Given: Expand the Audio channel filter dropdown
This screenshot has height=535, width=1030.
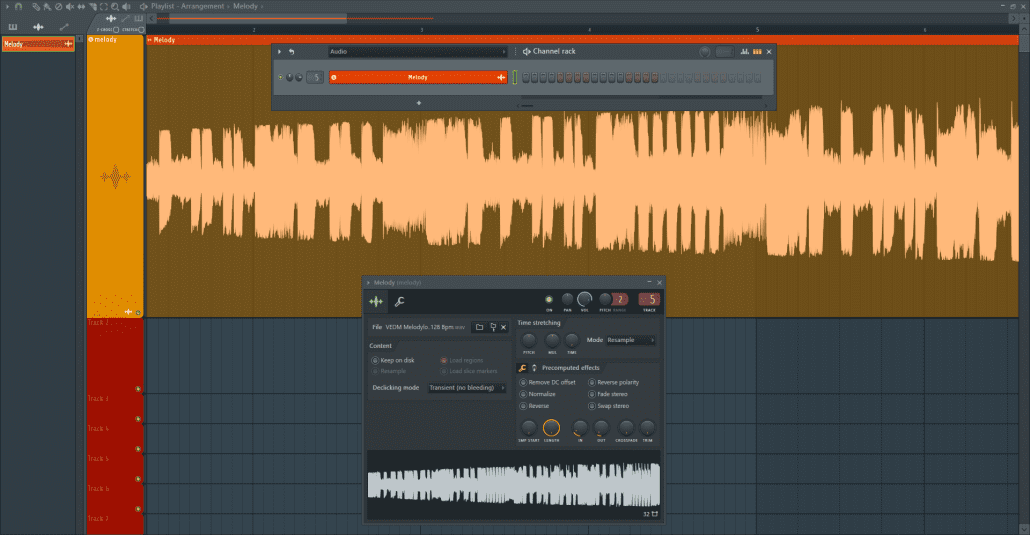Looking at the screenshot, I should tap(417, 52).
